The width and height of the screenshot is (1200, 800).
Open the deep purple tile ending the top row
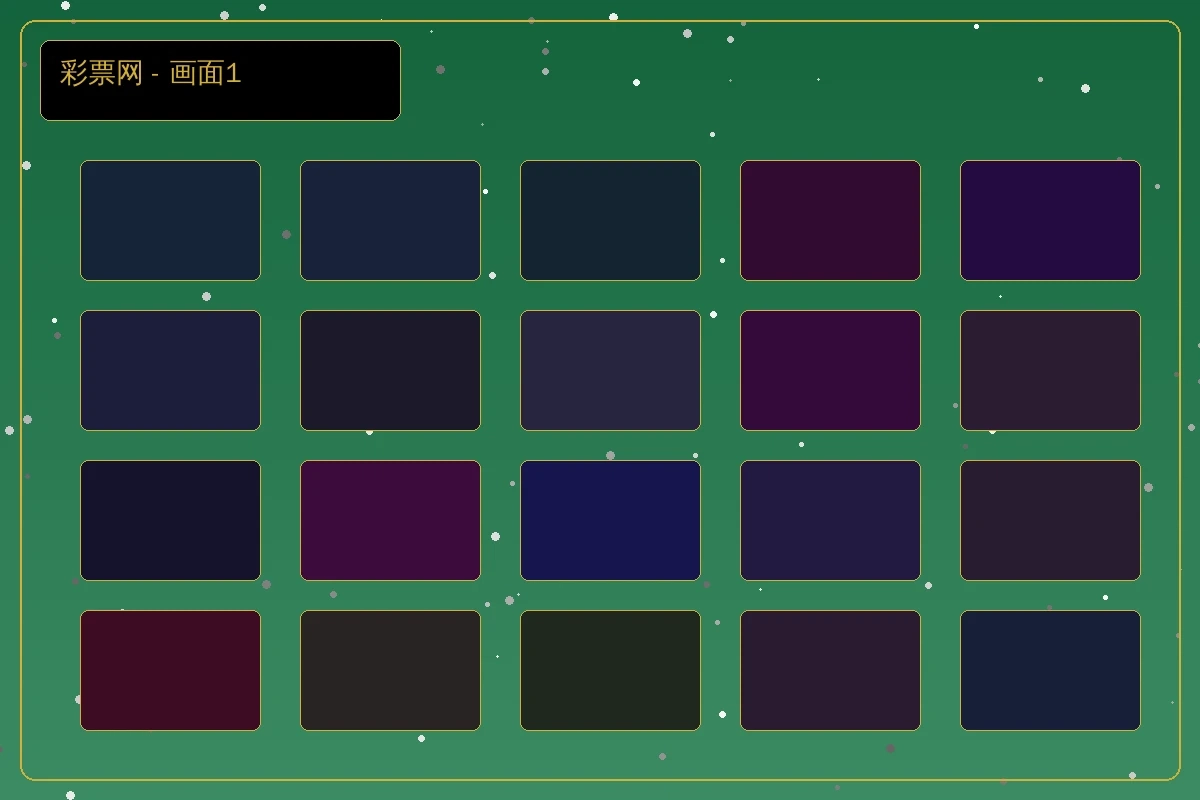(x=1050, y=220)
